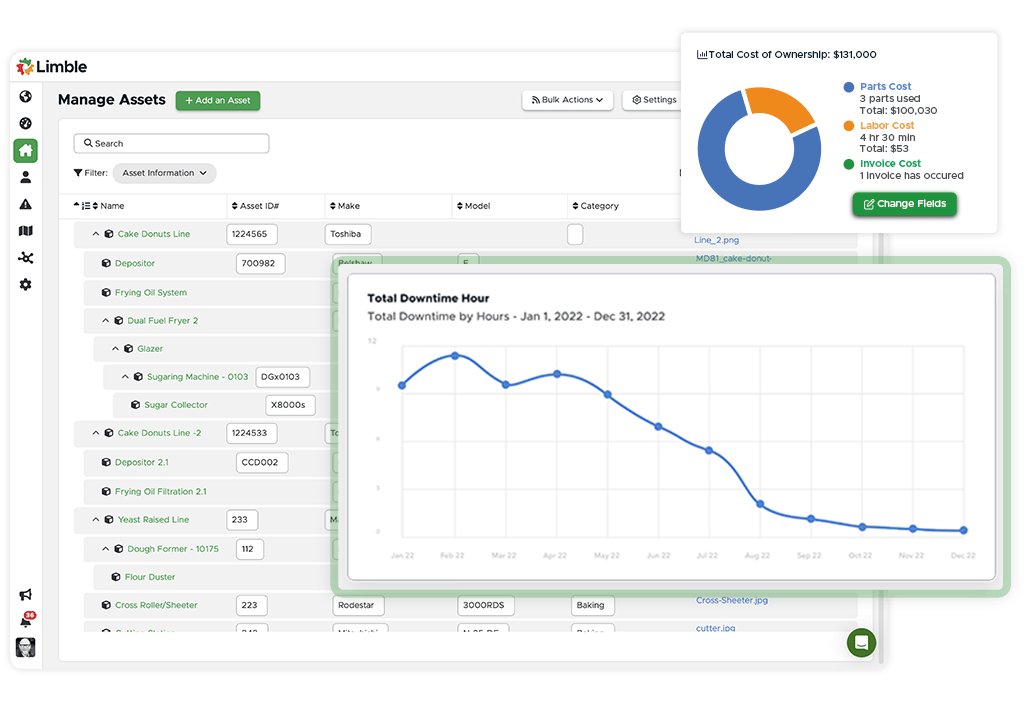1024x720 pixels.
Task: Open the Asset Information filter dropdown
Action: point(164,173)
